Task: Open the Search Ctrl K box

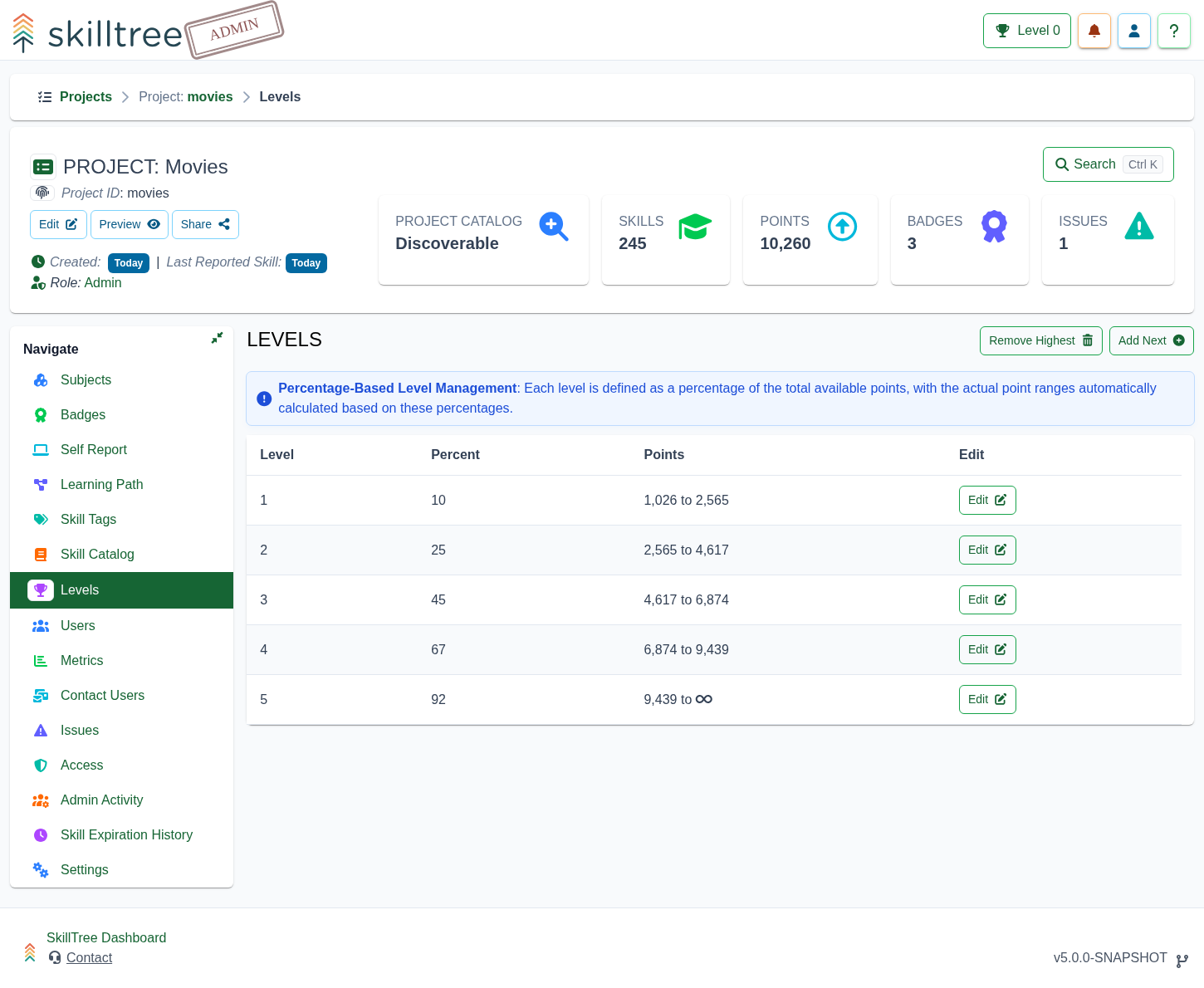Action: [1109, 164]
